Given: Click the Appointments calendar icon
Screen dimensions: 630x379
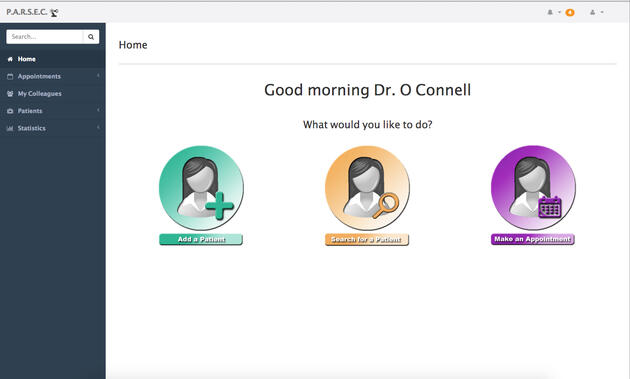Looking at the screenshot, I should (x=10, y=76).
